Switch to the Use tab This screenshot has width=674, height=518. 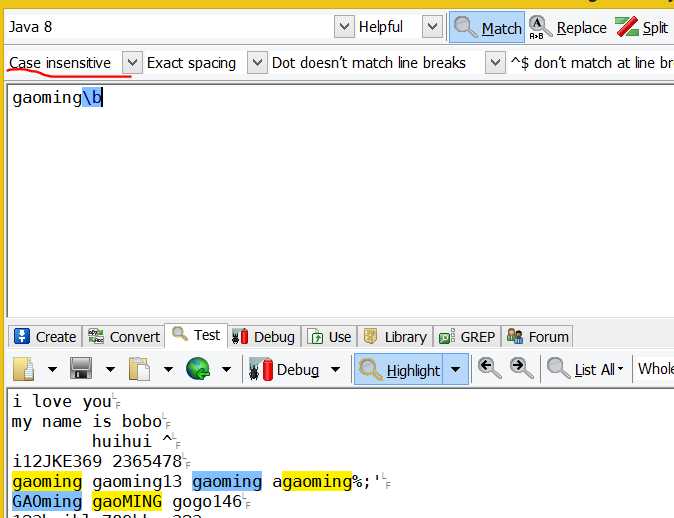(x=329, y=337)
